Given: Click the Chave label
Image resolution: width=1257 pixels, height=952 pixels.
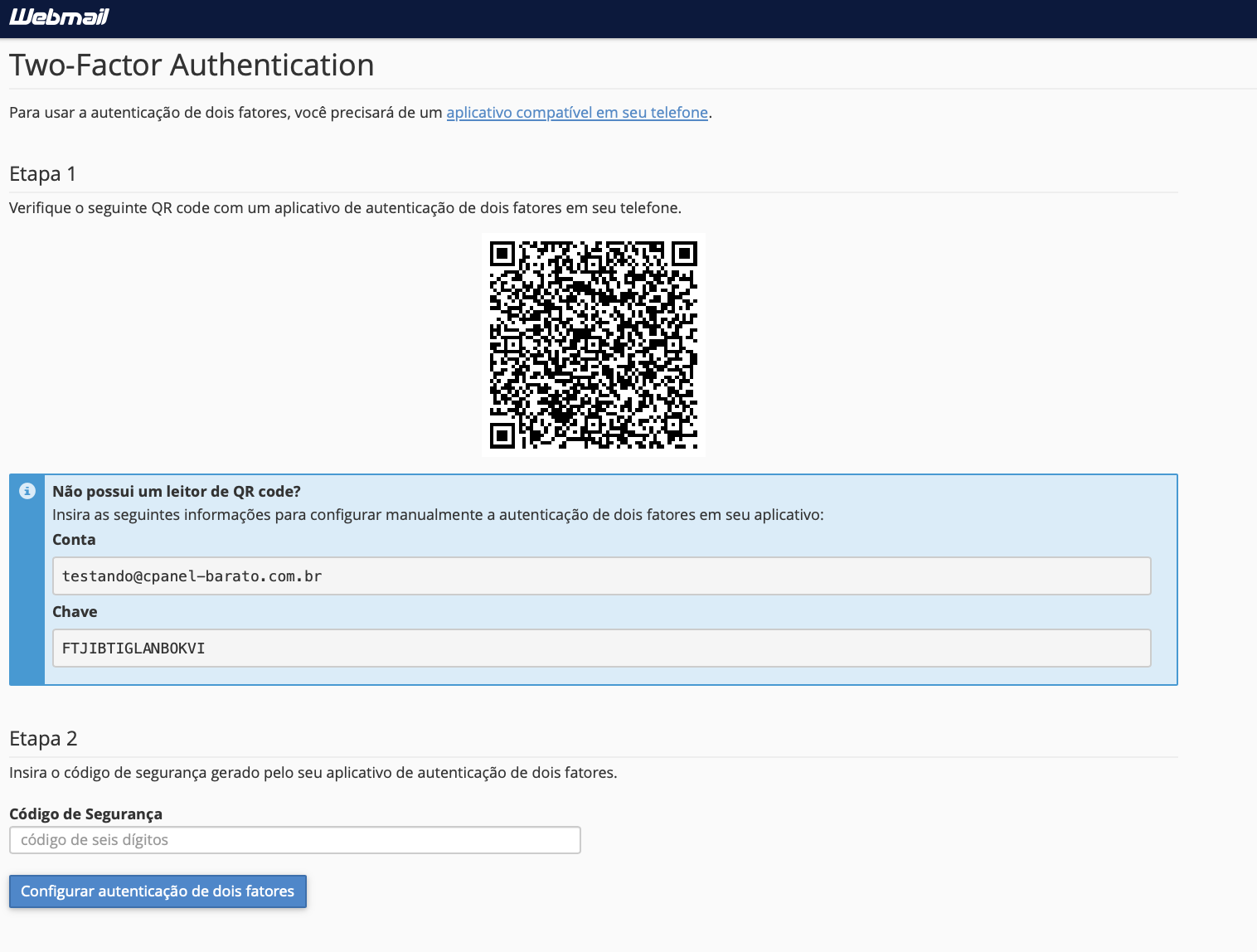Looking at the screenshot, I should pyautogui.click(x=75, y=612).
